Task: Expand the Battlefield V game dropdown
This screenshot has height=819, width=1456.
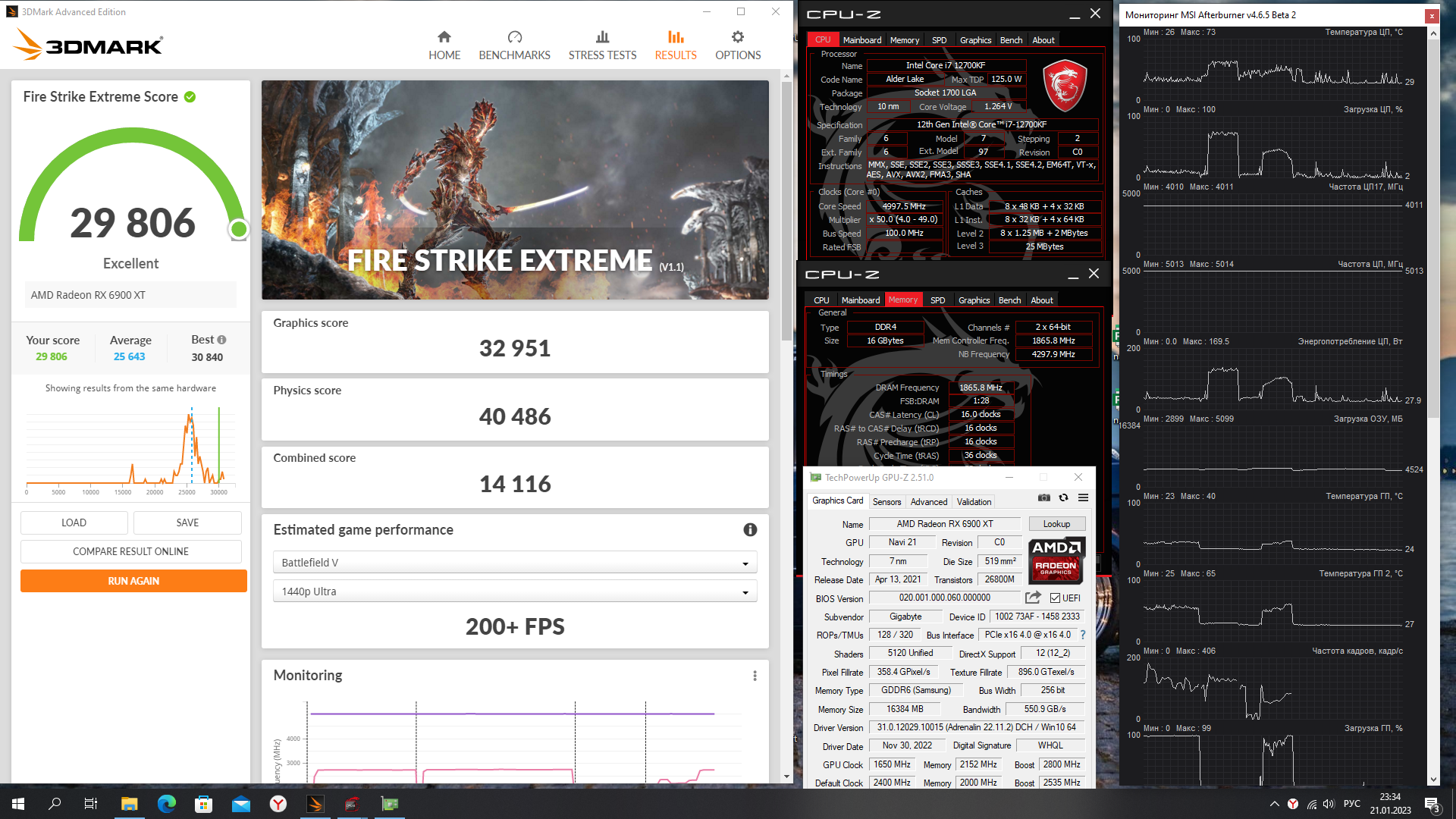Action: (x=515, y=563)
